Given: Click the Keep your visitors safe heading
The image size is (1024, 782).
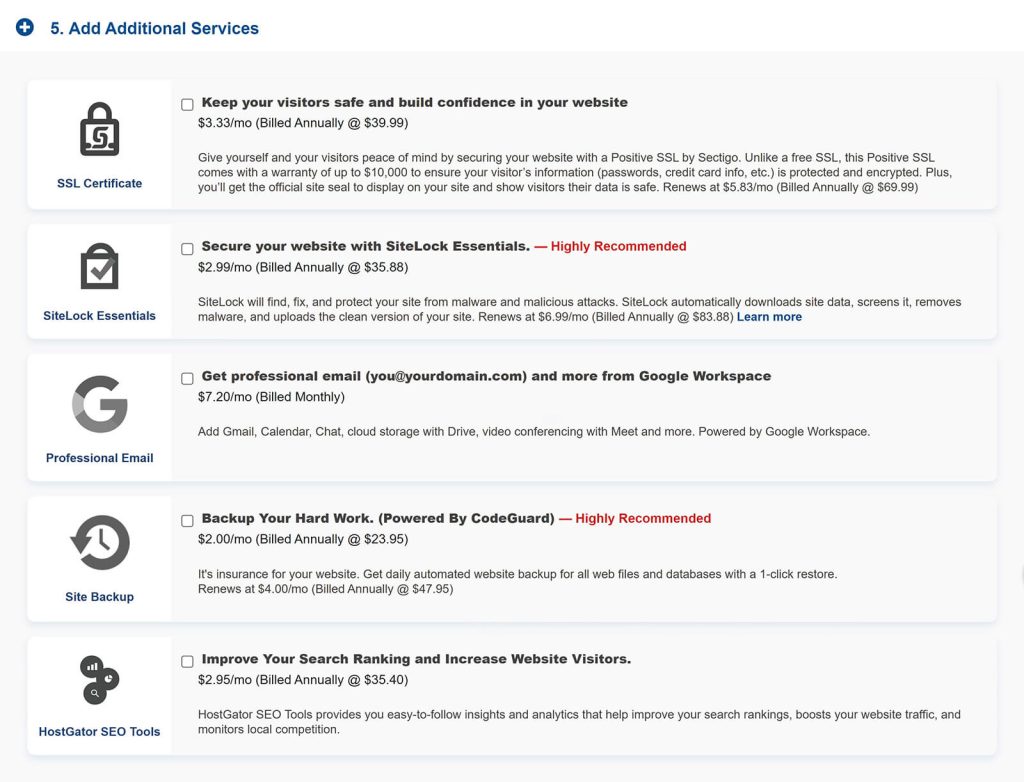Looking at the screenshot, I should coord(415,102).
